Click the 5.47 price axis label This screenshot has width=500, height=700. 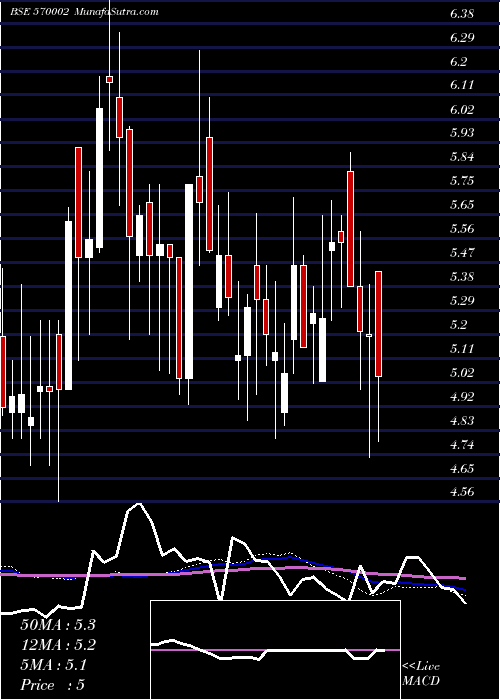point(462,253)
